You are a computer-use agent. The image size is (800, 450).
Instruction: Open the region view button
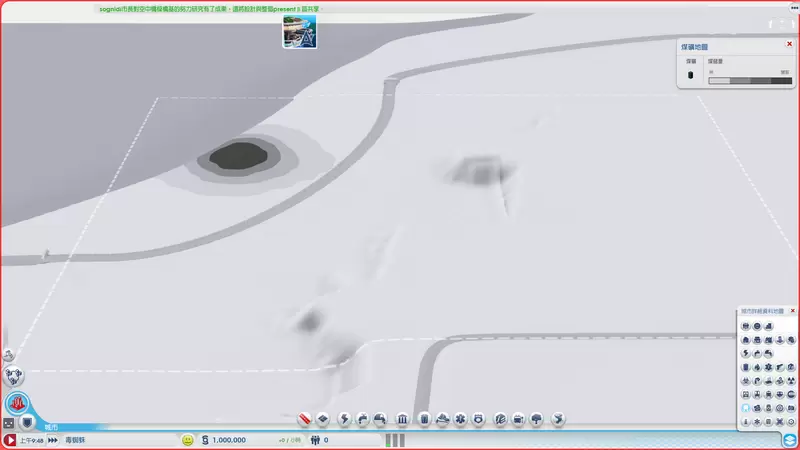pyautogui.click(x=13, y=376)
